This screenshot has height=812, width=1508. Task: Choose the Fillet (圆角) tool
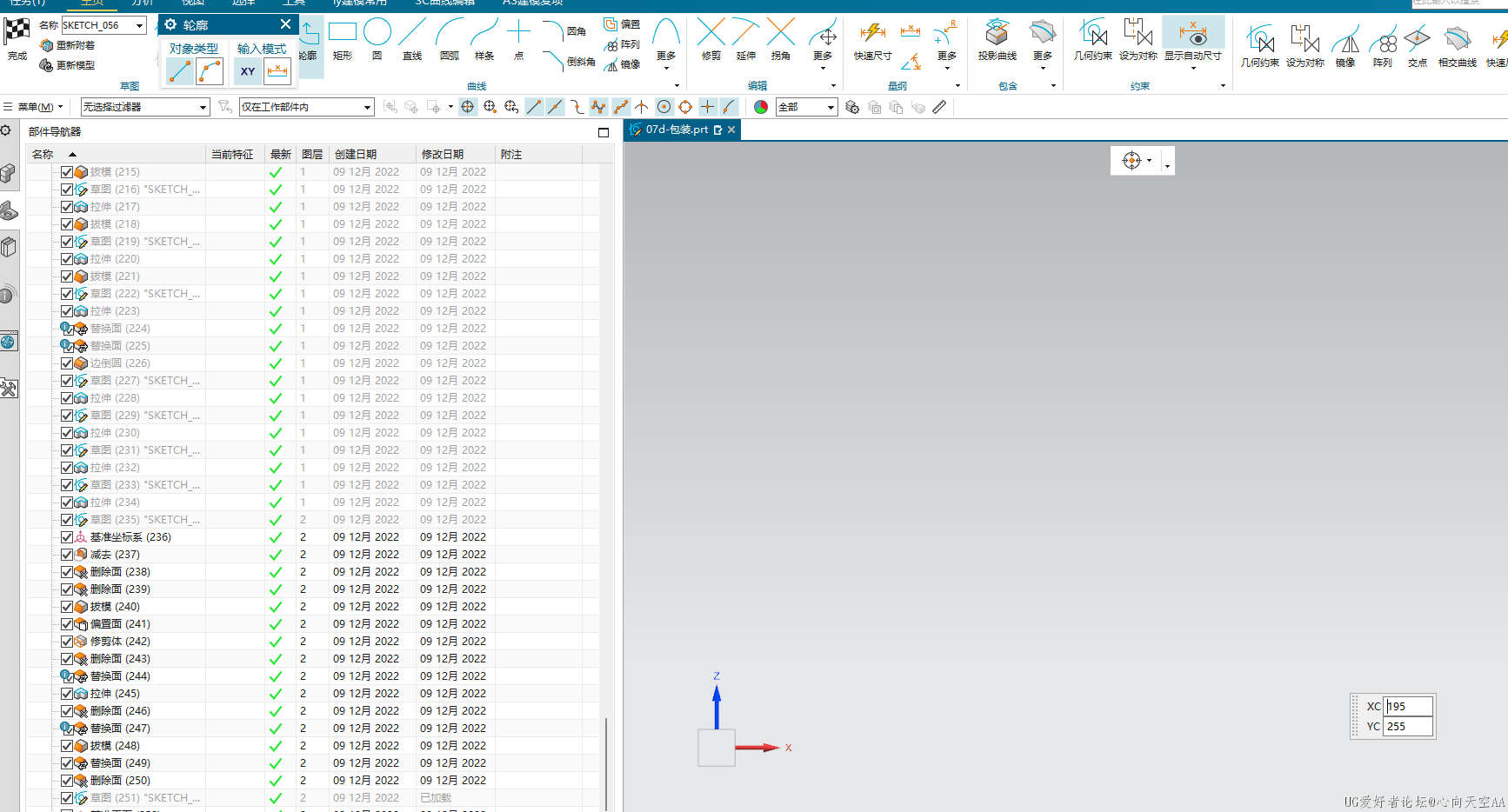point(564,31)
